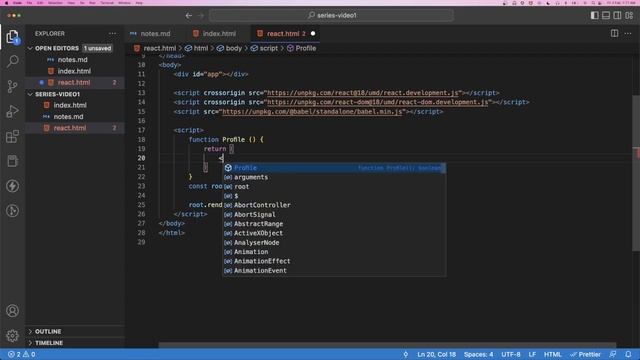Split the editor right

coord(614,33)
